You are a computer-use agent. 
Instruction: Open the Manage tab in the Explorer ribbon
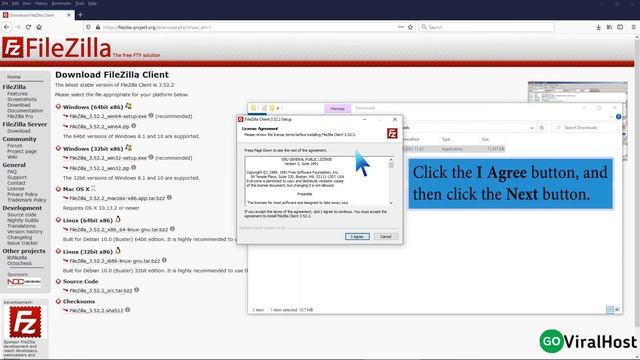(x=338, y=109)
